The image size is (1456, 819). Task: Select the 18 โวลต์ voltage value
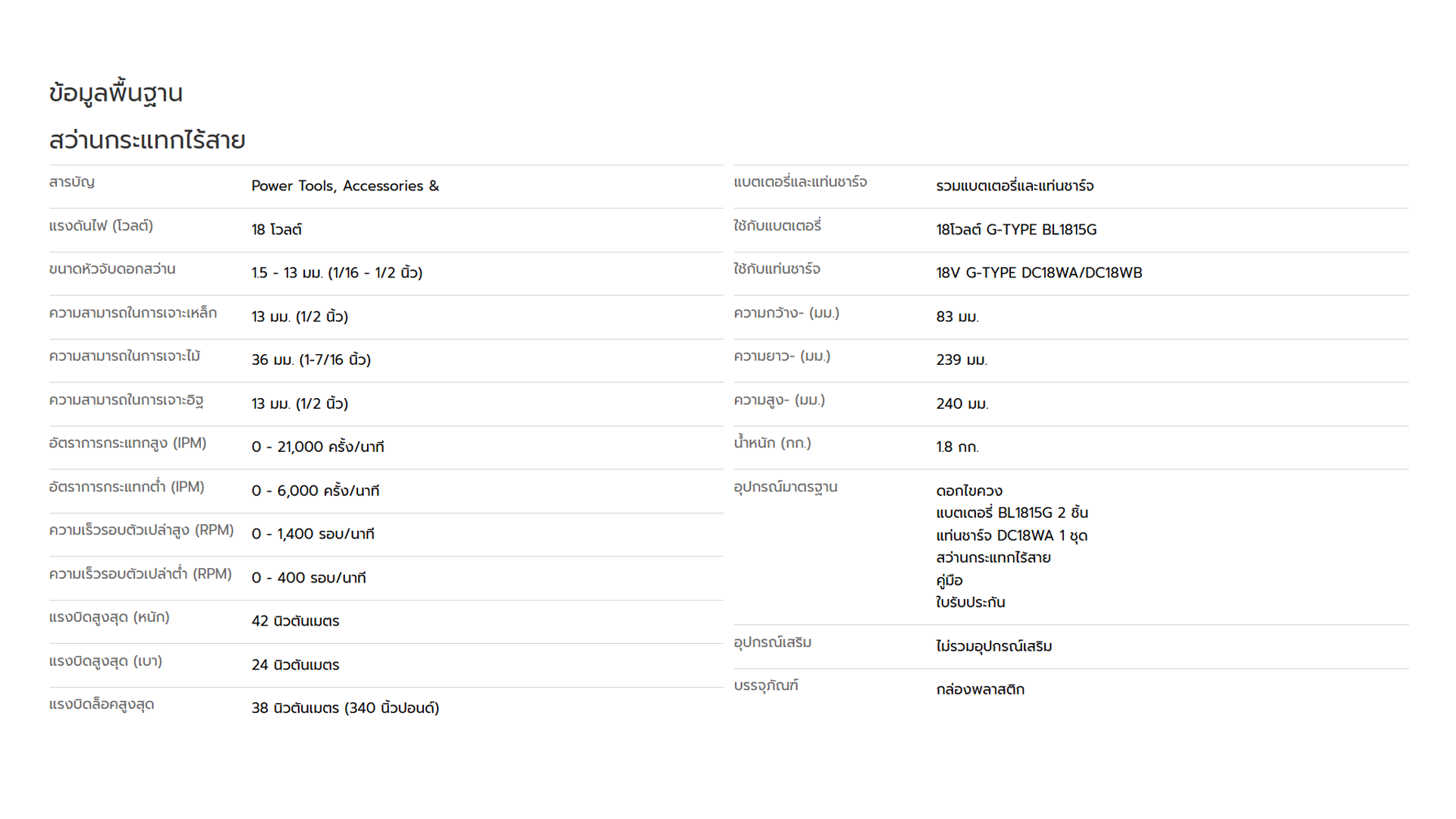(x=277, y=229)
